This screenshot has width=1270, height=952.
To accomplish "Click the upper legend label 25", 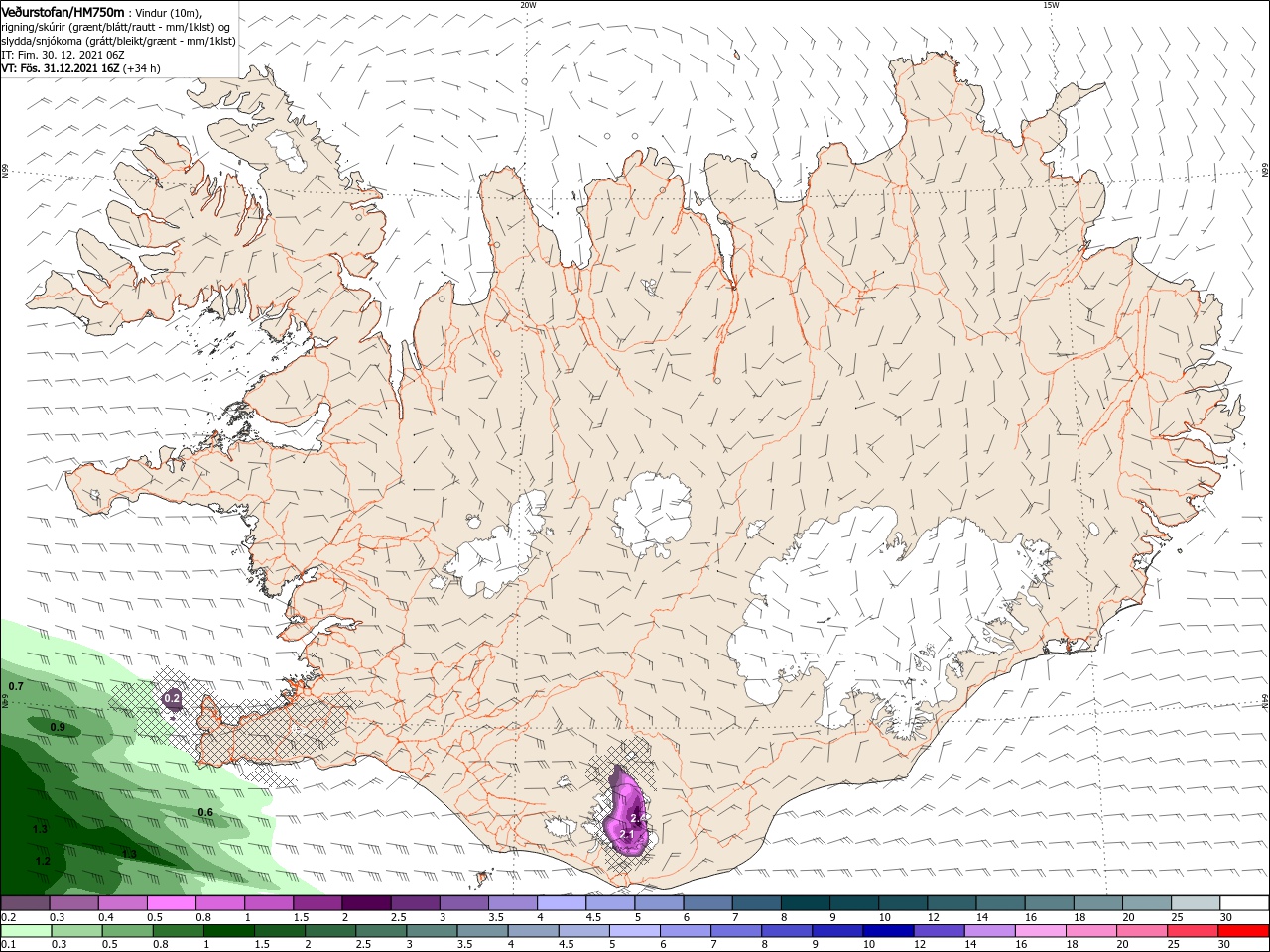I will (x=1175, y=917).
